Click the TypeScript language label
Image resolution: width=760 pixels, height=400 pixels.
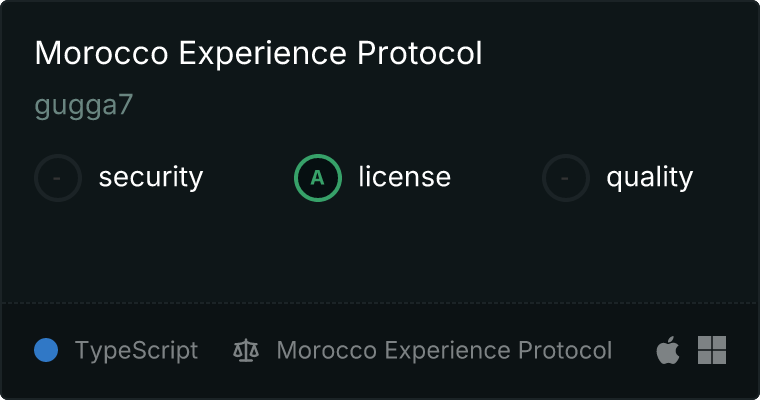136,351
